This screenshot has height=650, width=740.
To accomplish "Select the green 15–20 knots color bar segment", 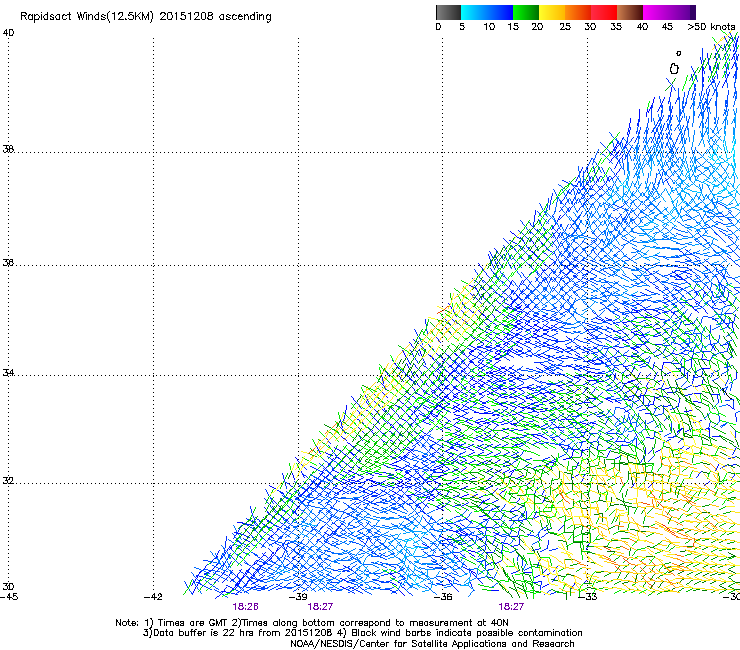I will tap(526, 12).
